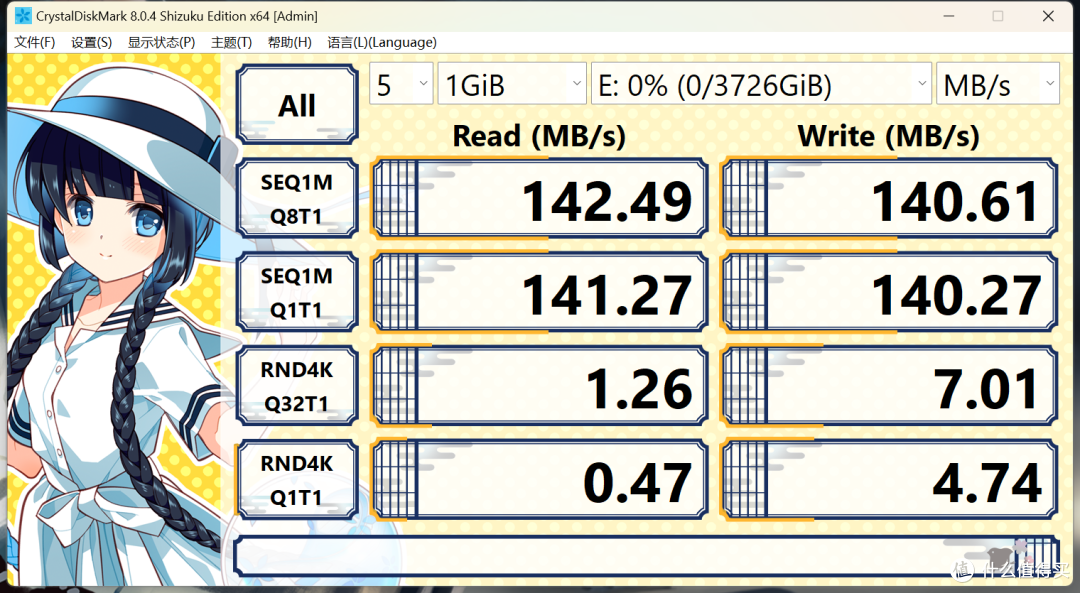Click the SEQ1M Q1T1 write value 140.27
This screenshot has width=1080, height=593.
coord(889,292)
